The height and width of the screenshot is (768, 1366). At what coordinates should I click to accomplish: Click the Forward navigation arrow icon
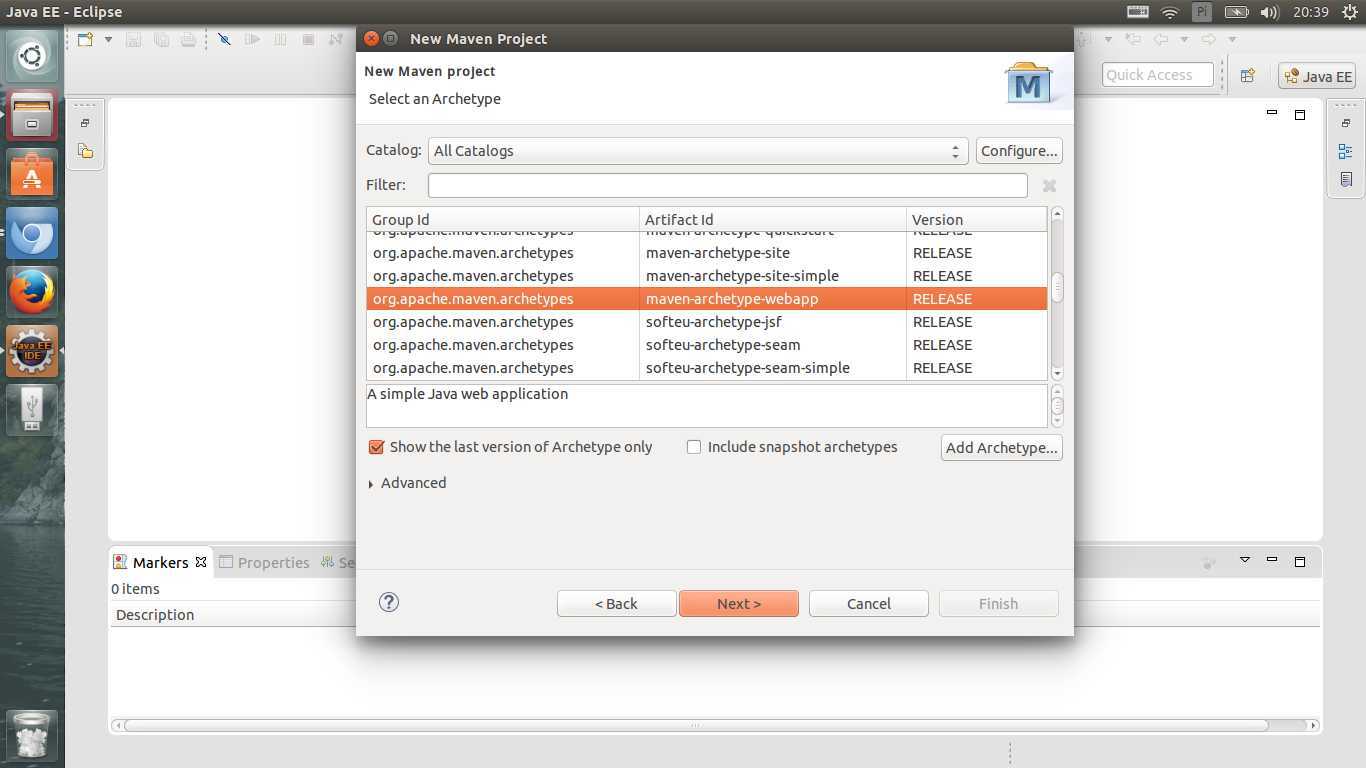[x=1209, y=40]
